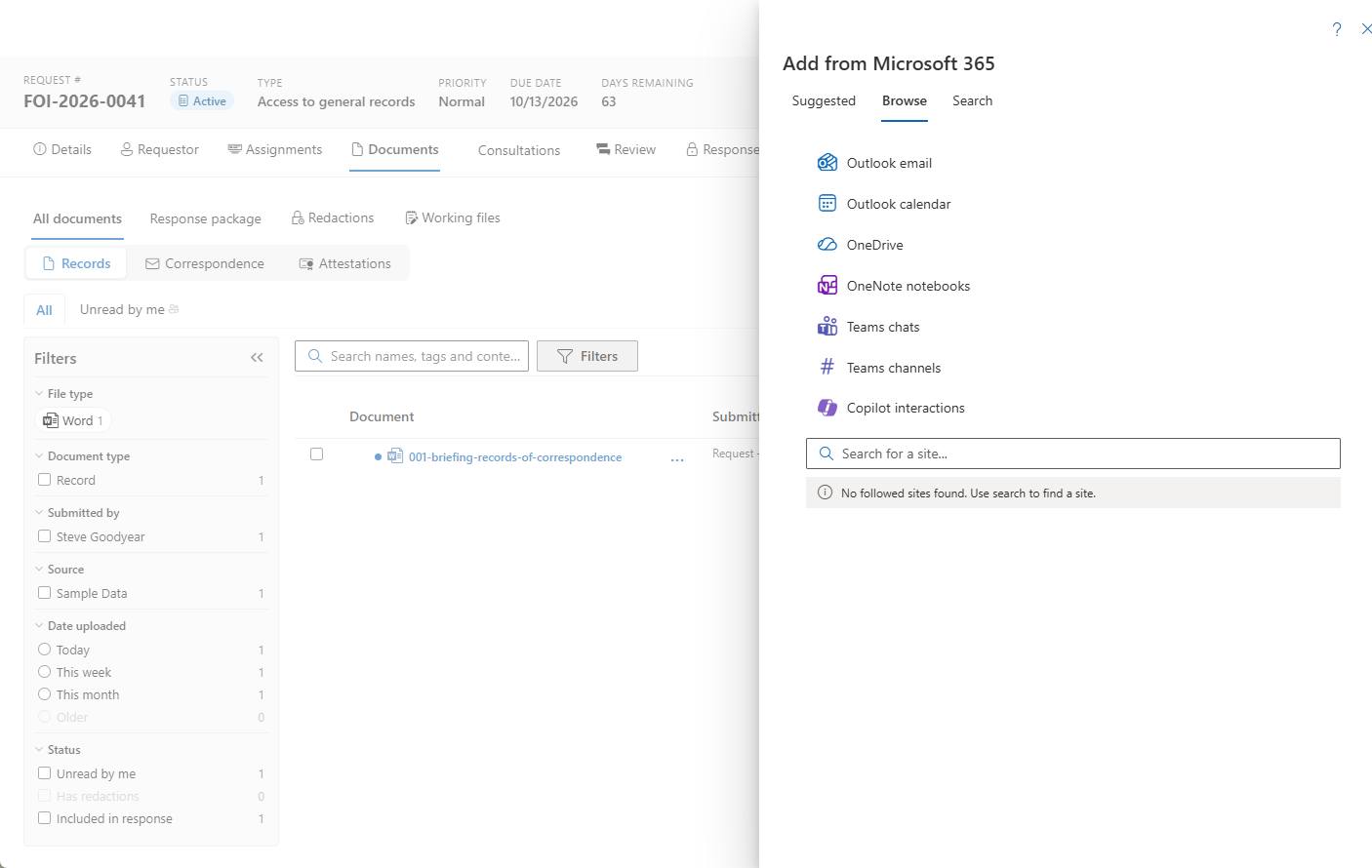Click the search magnifier in documents search

[x=315, y=356]
